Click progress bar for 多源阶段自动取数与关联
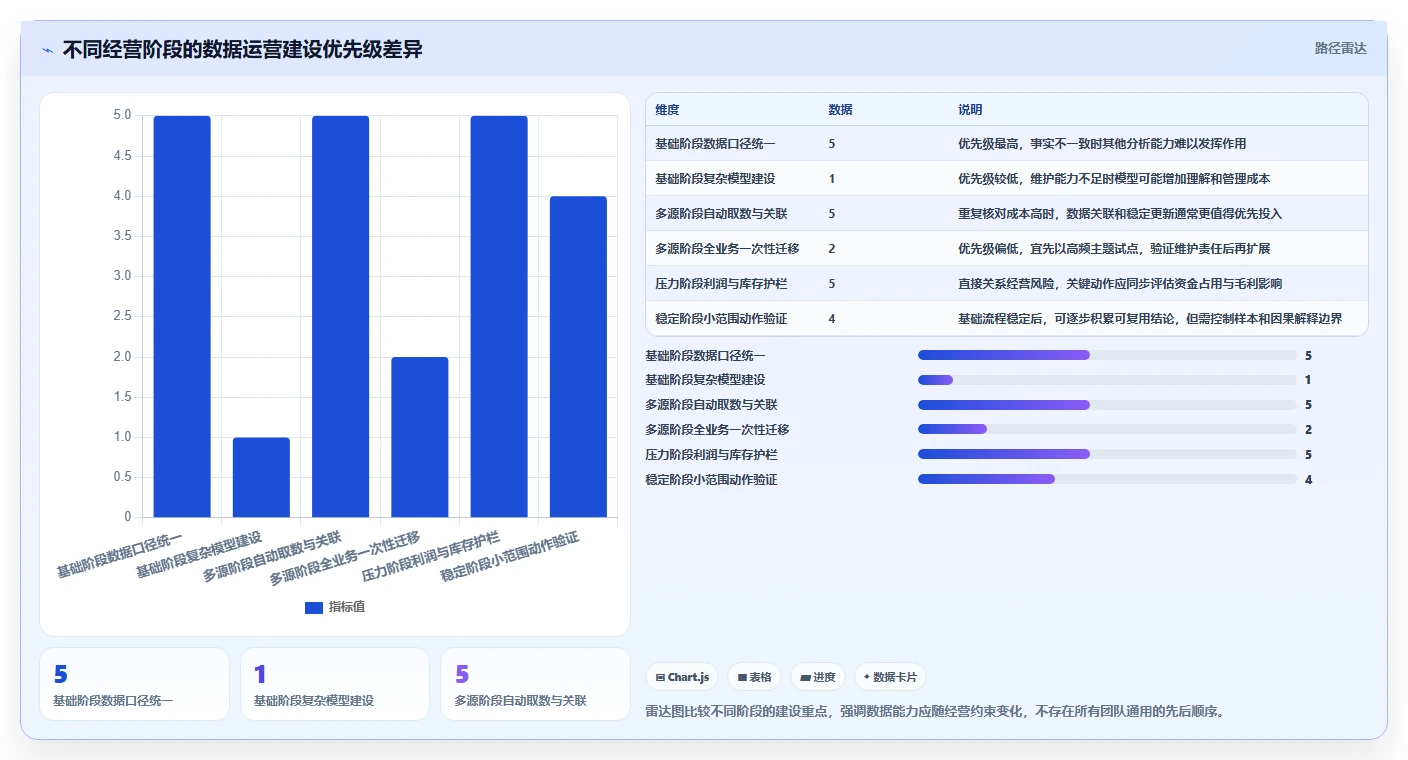The height and width of the screenshot is (760, 1408). (1107, 405)
